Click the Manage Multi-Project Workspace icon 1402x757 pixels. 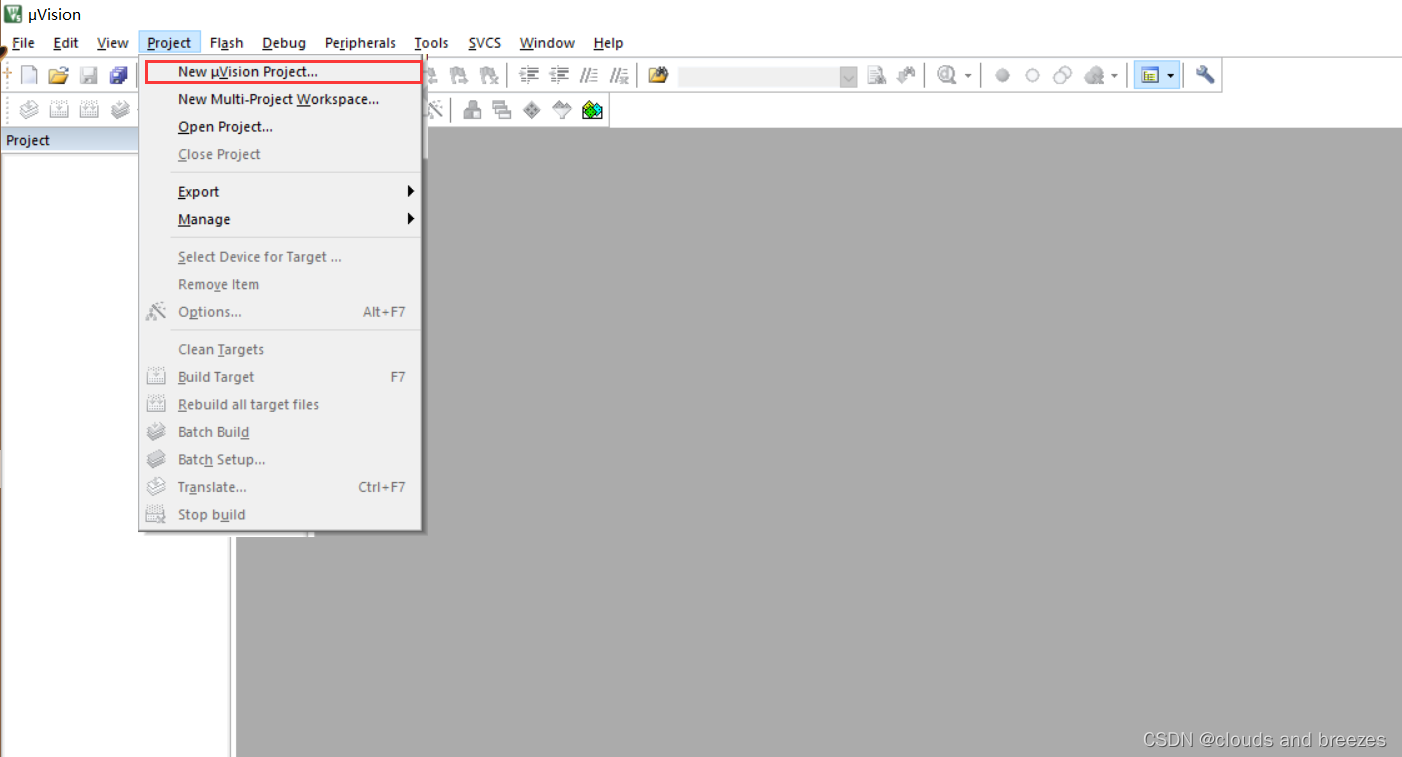point(501,110)
